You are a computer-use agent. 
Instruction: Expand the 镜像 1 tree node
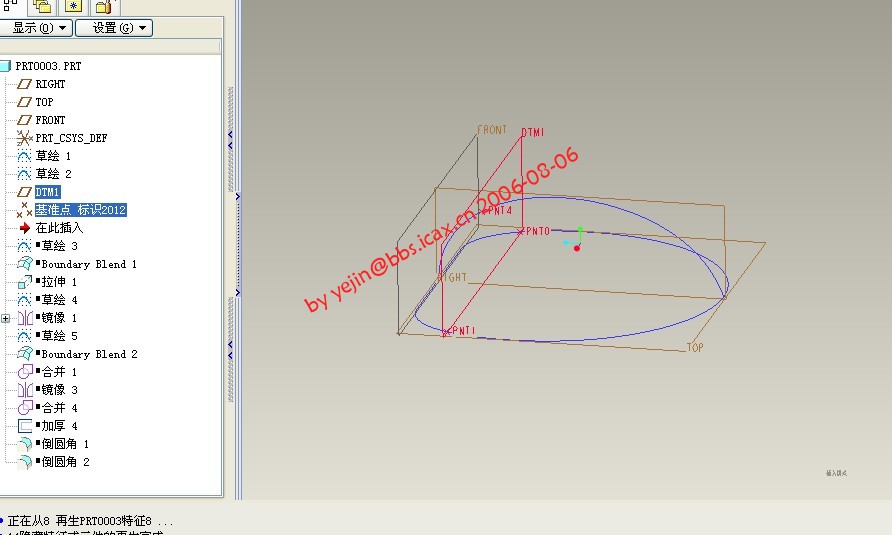5,318
